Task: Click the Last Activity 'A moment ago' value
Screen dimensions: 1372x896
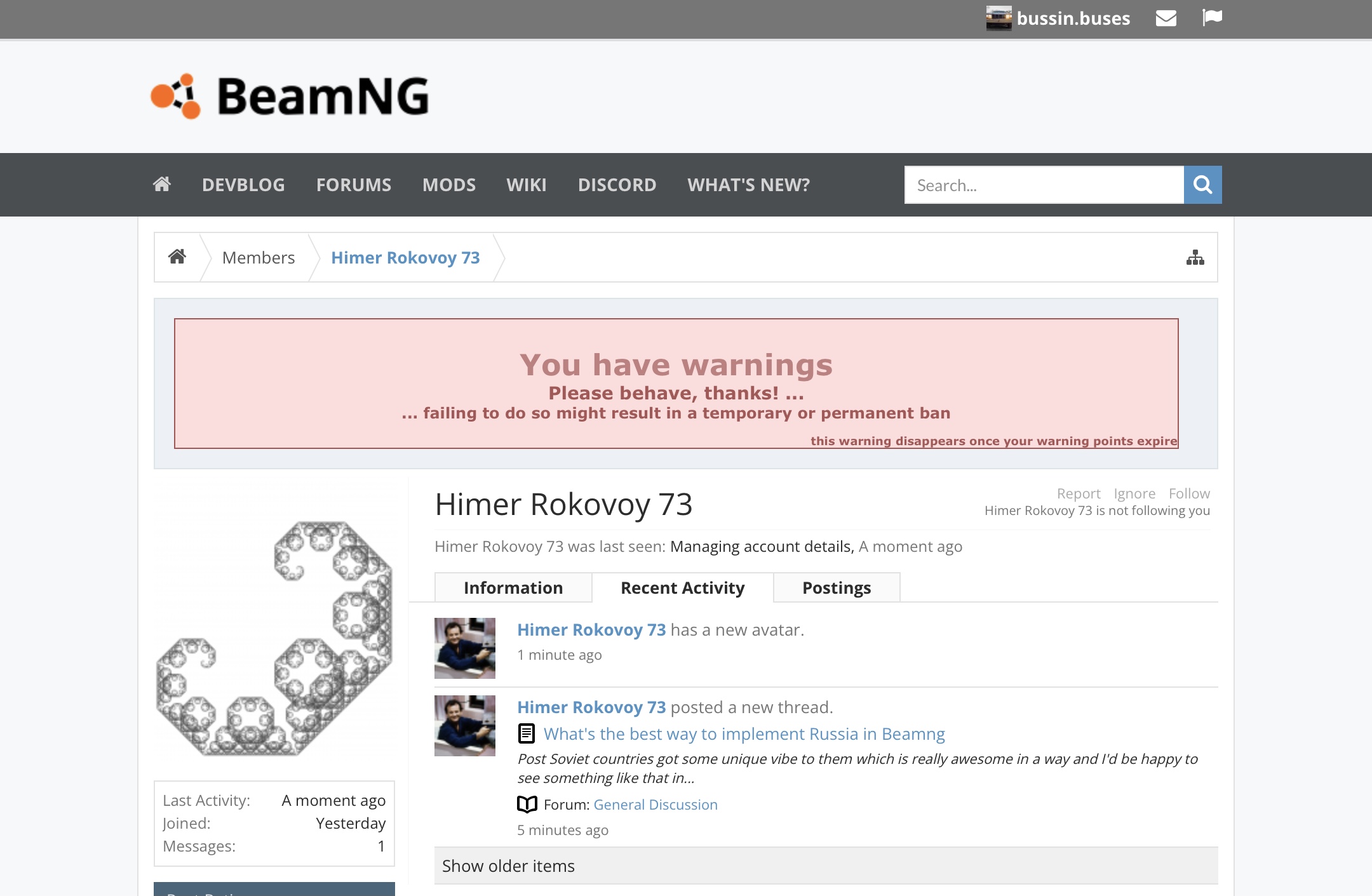Action: coord(333,800)
